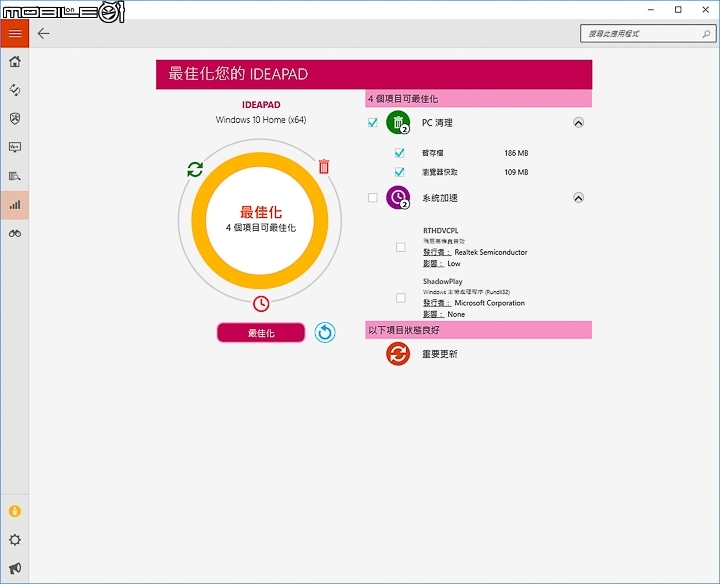
Task: Click the 系統加速 label
Action: (x=440, y=198)
